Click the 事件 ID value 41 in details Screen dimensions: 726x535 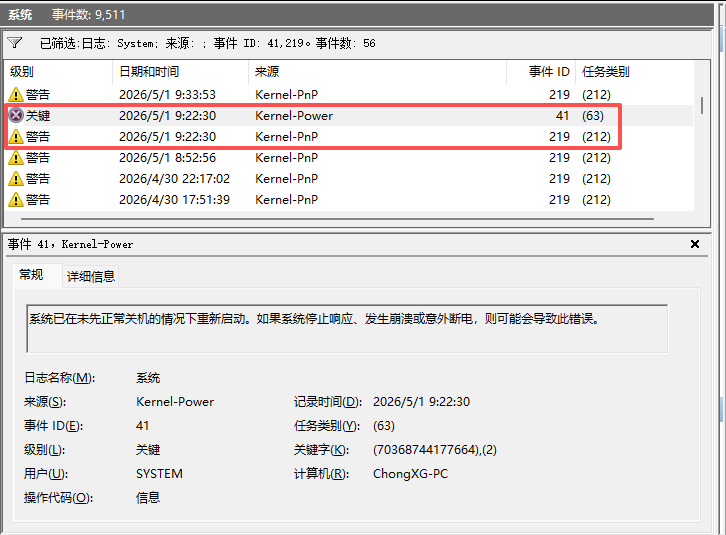[143, 426]
